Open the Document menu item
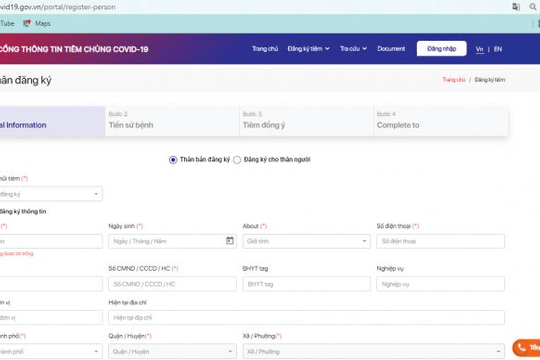This screenshot has height=360, width=540. 391,49
